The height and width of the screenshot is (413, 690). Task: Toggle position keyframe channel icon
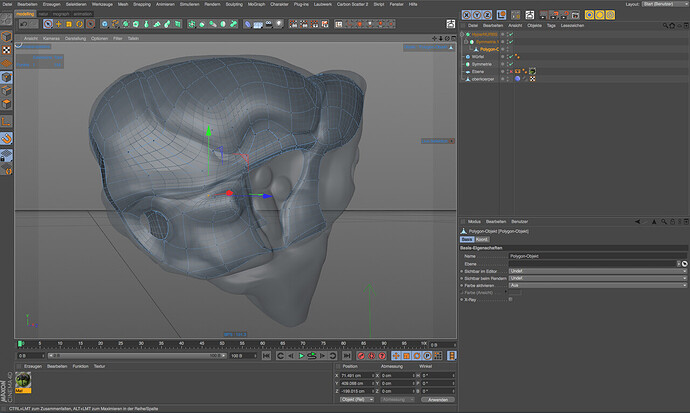(396, 355)
